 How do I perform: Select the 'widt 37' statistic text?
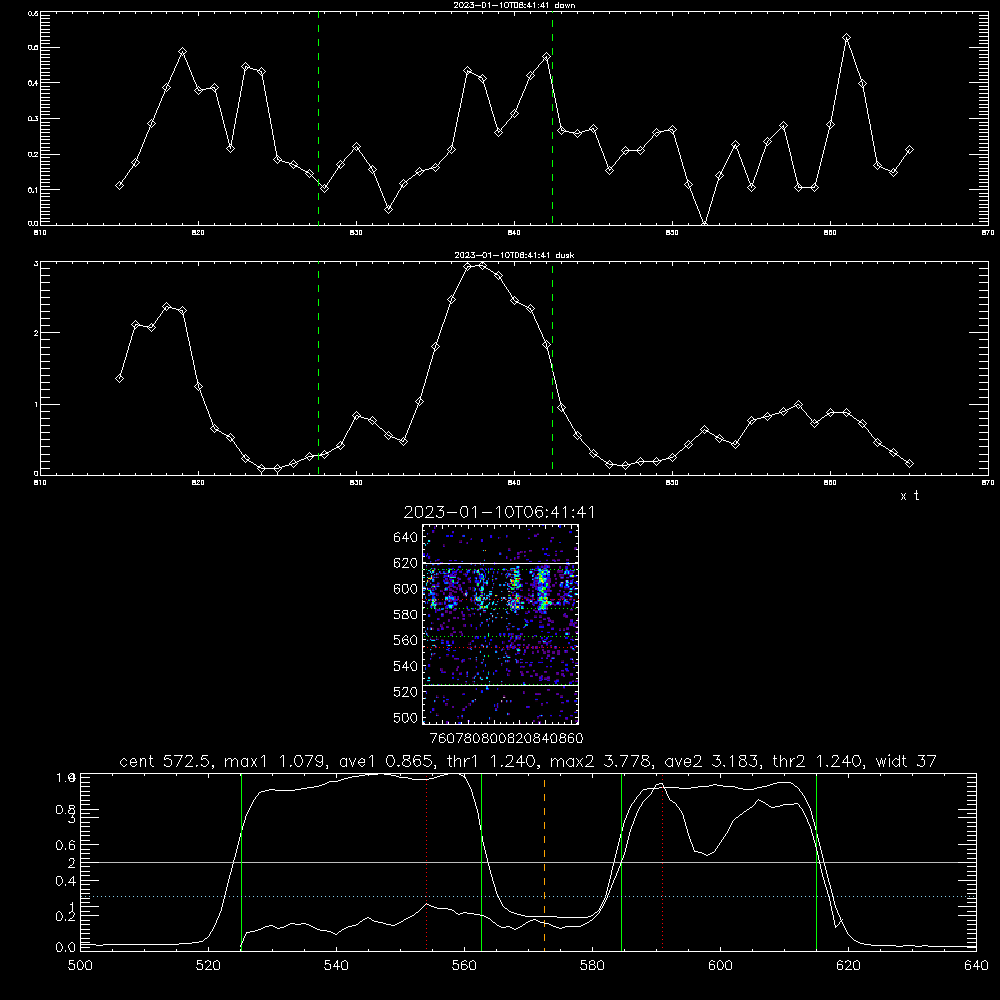[x=906, y=761]
